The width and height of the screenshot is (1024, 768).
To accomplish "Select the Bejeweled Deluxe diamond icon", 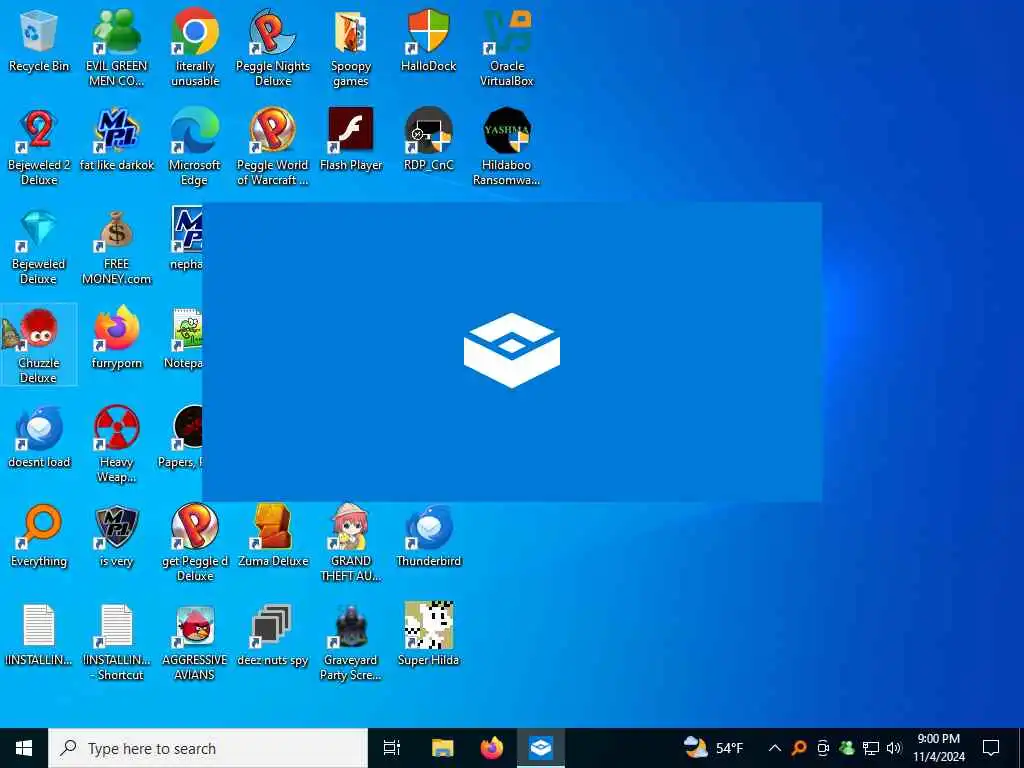I will 39,247.
